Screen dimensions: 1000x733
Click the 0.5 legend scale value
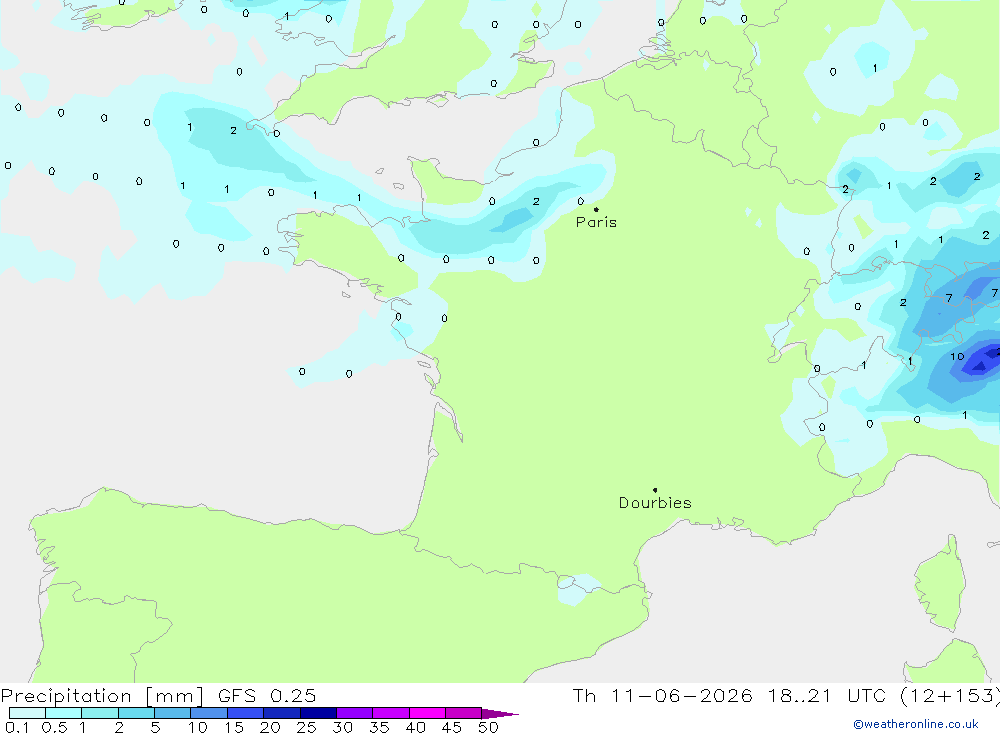[x=54, y=727]
